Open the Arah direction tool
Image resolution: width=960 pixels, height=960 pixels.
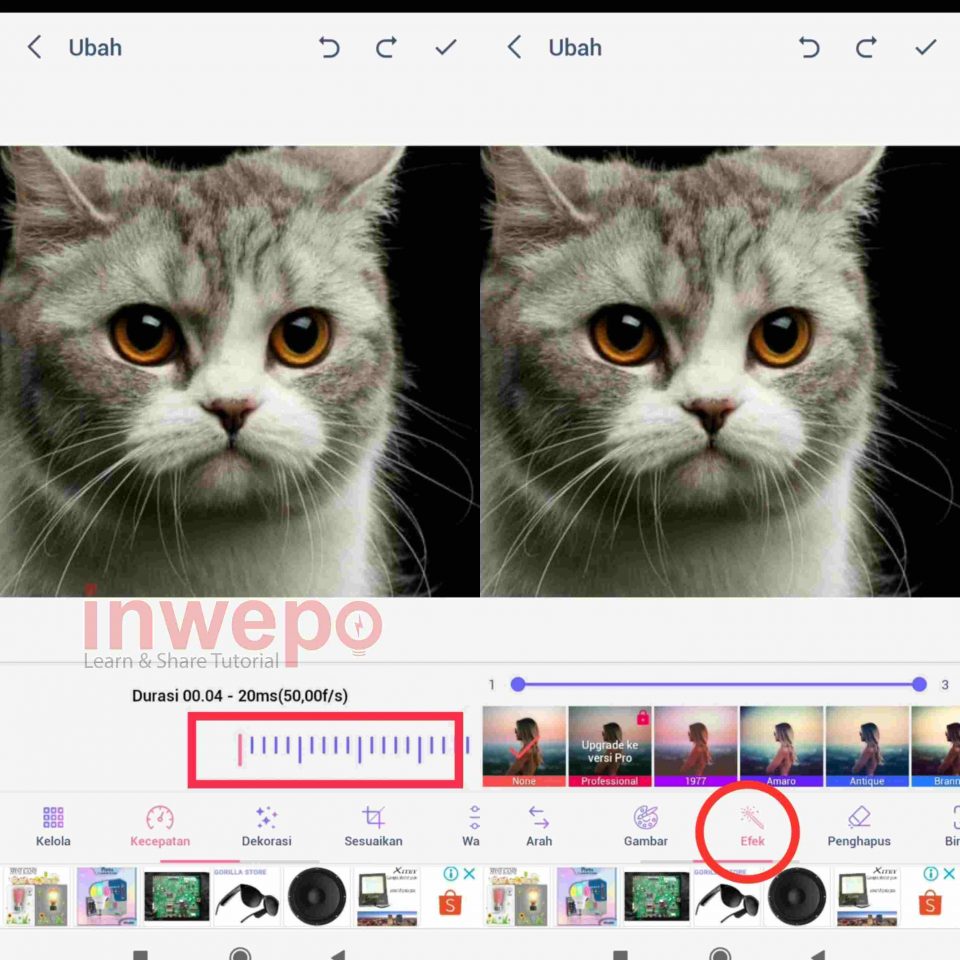(x=538, y=828)
